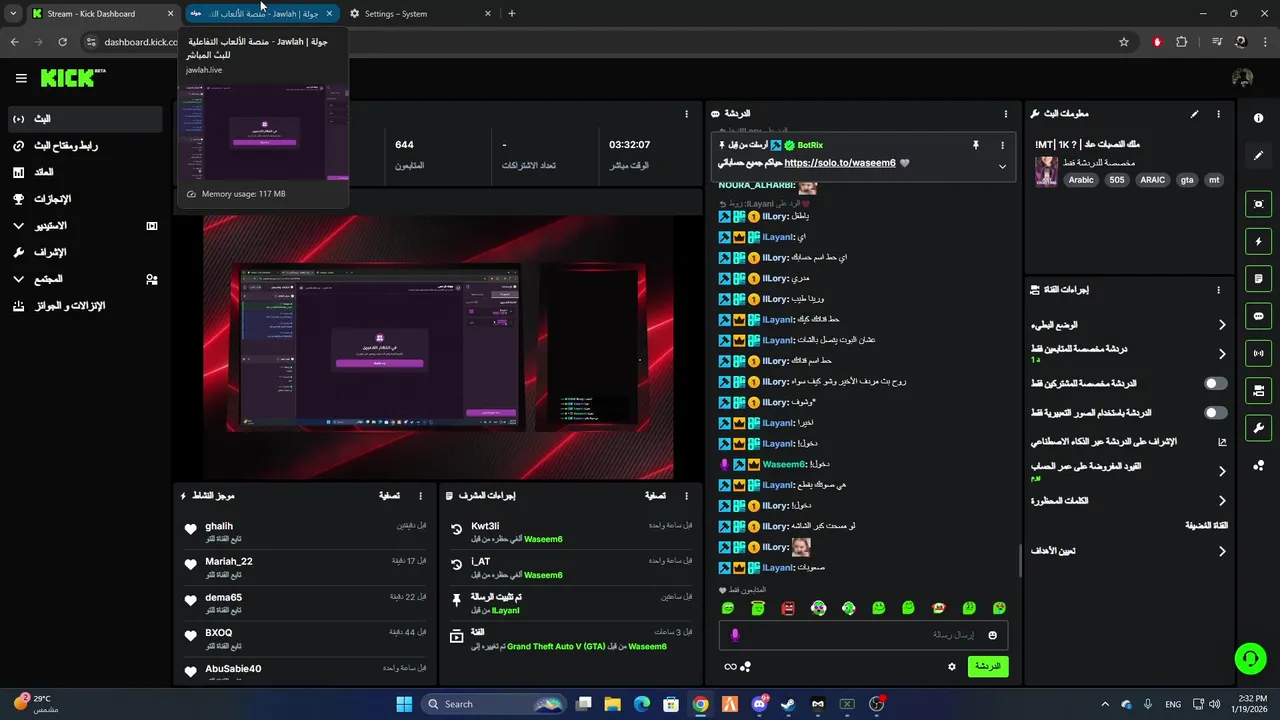Open chat panel three-dot menu
The image size is (1280, 720).
(1006, 114)
